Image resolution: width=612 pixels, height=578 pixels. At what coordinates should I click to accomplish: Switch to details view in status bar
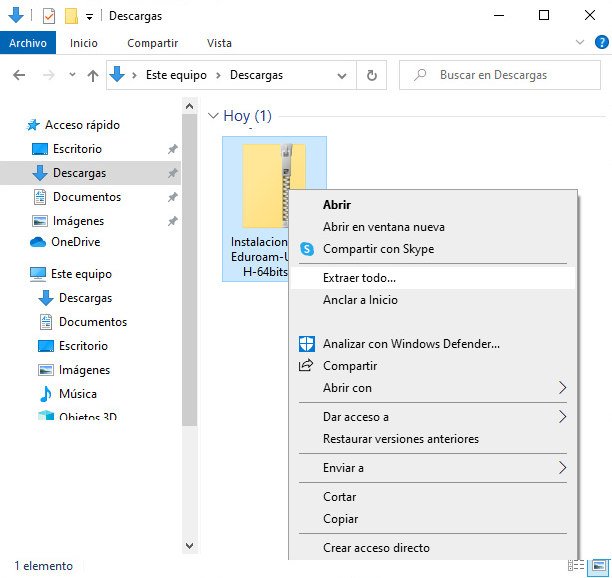(x=576, y=565)
